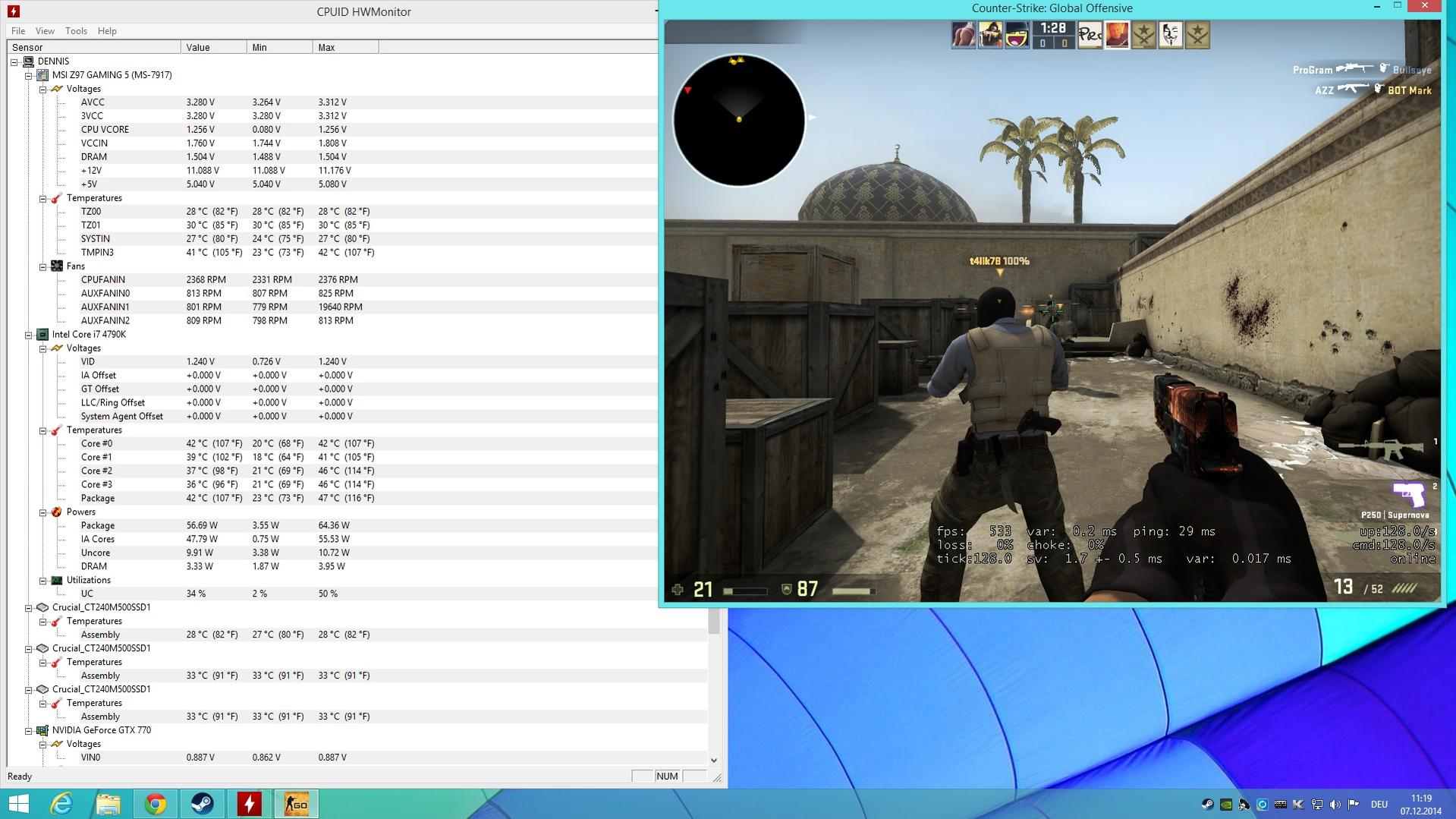
Task: Click the Value column header
Action: (x=214, y=47)
